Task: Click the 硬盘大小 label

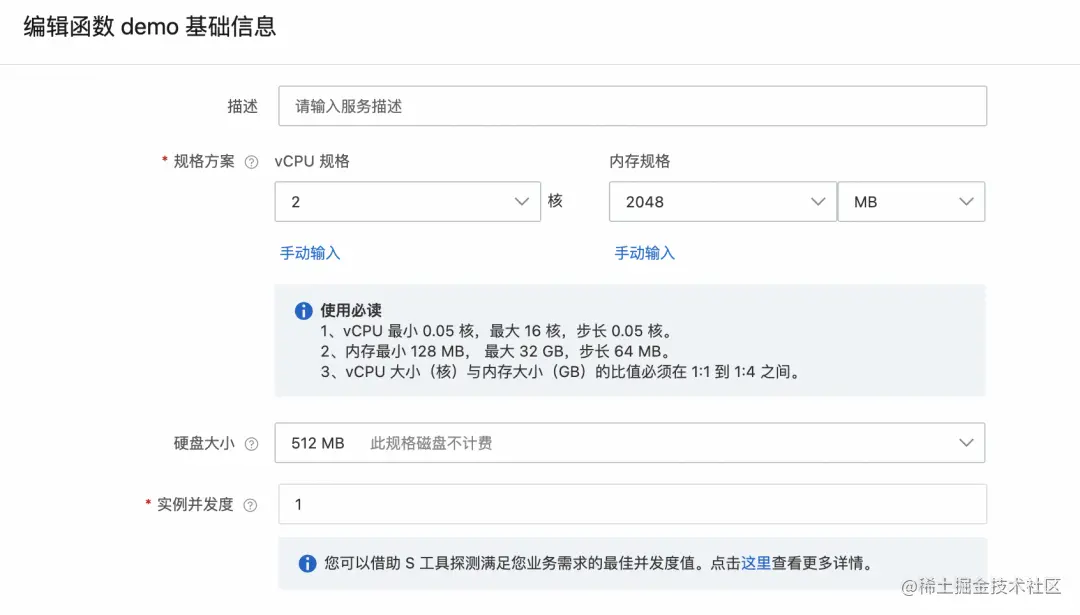Action: [x=204, y=444]
